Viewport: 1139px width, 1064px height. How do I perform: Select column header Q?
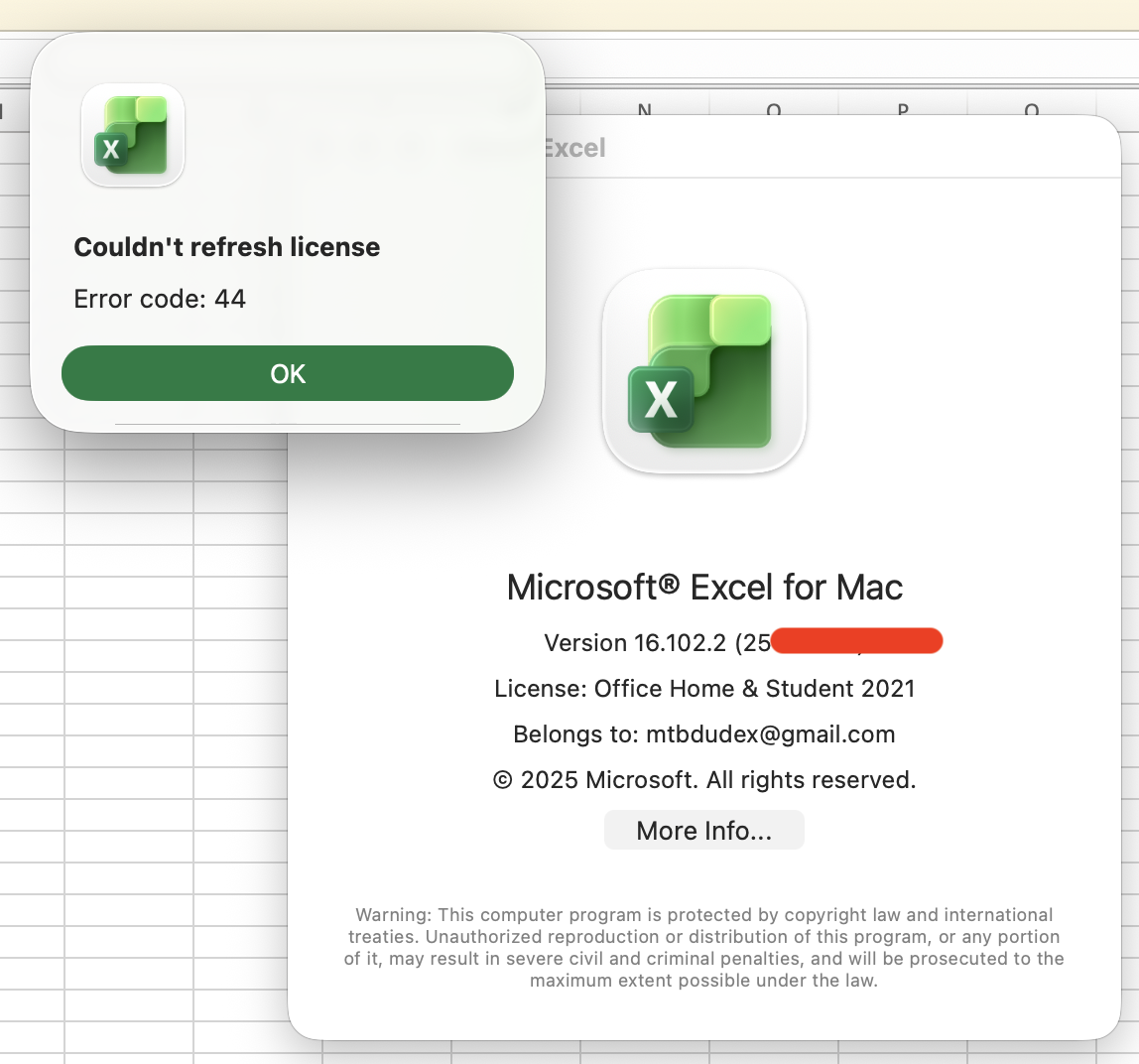click(x=1030, y=111)
